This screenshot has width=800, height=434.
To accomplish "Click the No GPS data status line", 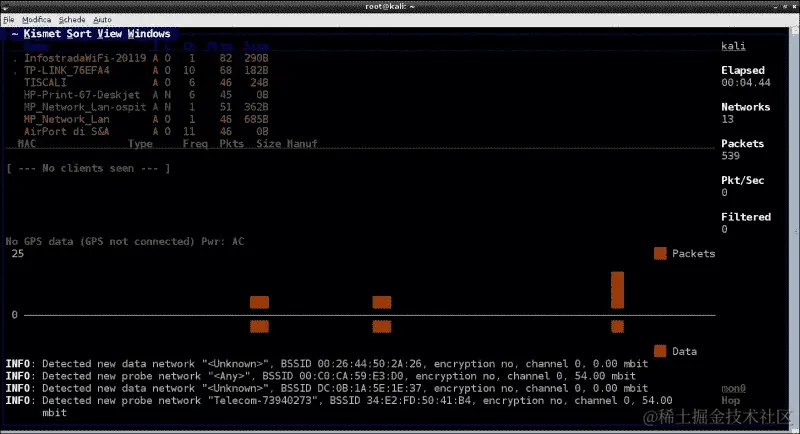I will click(x=125, y=242).
